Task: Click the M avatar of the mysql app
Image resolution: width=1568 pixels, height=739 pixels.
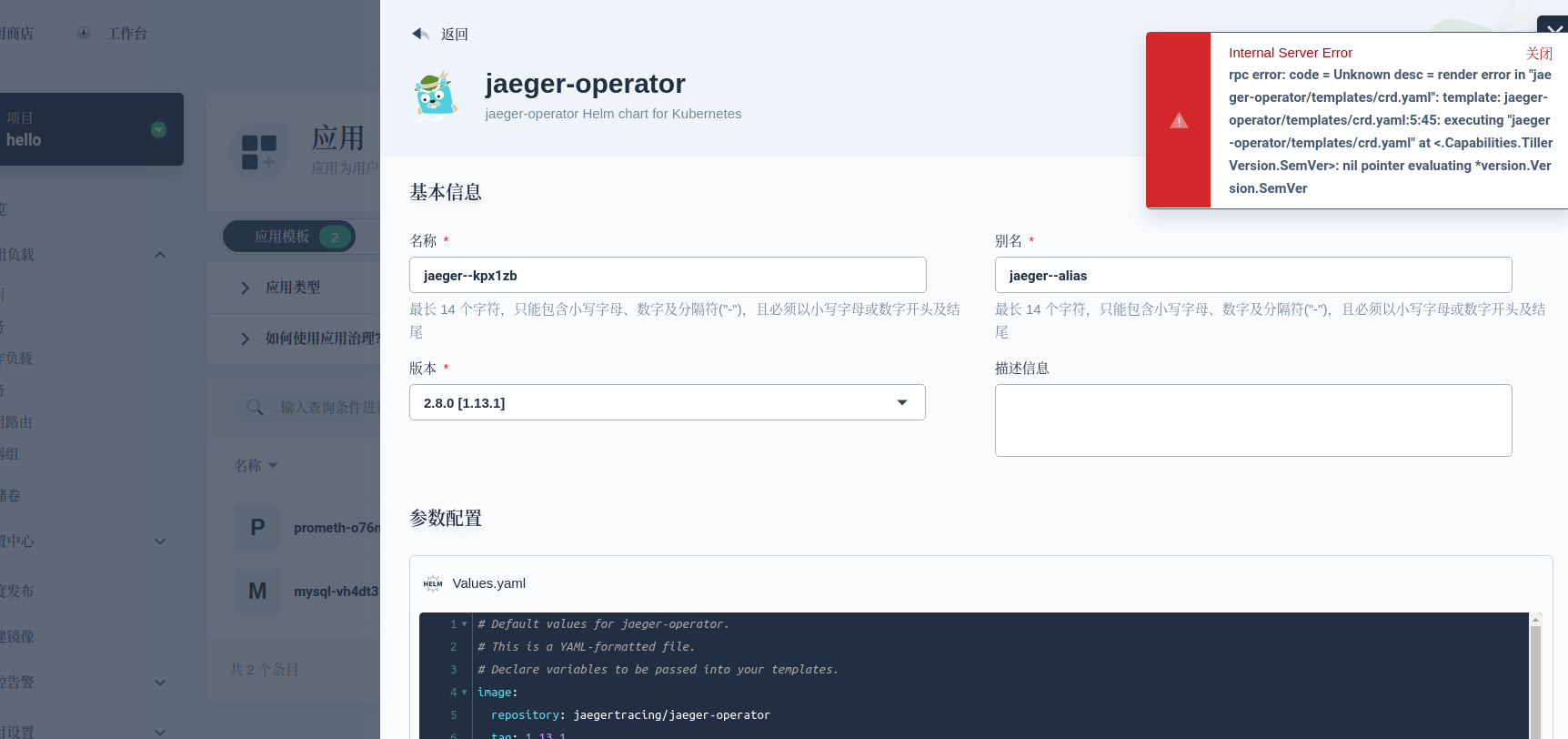Action: pos(257,591)
